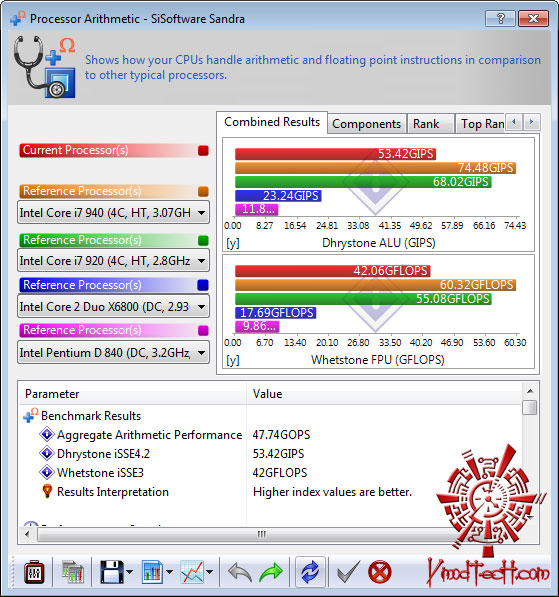The height and width of the screenshot is (597, 559).
Task: Click the grey Back arrow icon
Action: pos(240,572)
